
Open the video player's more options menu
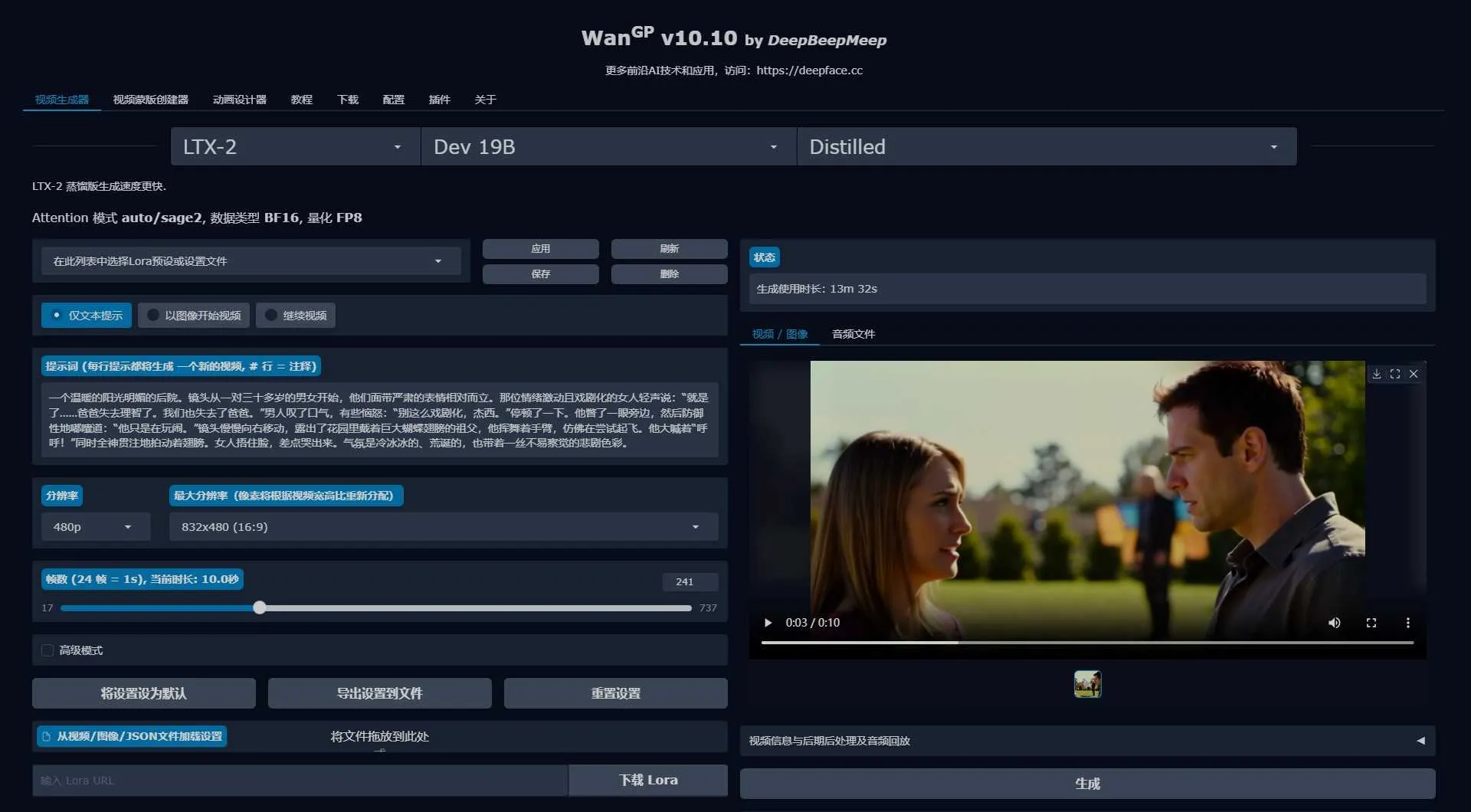click(x=1408, y=623)
